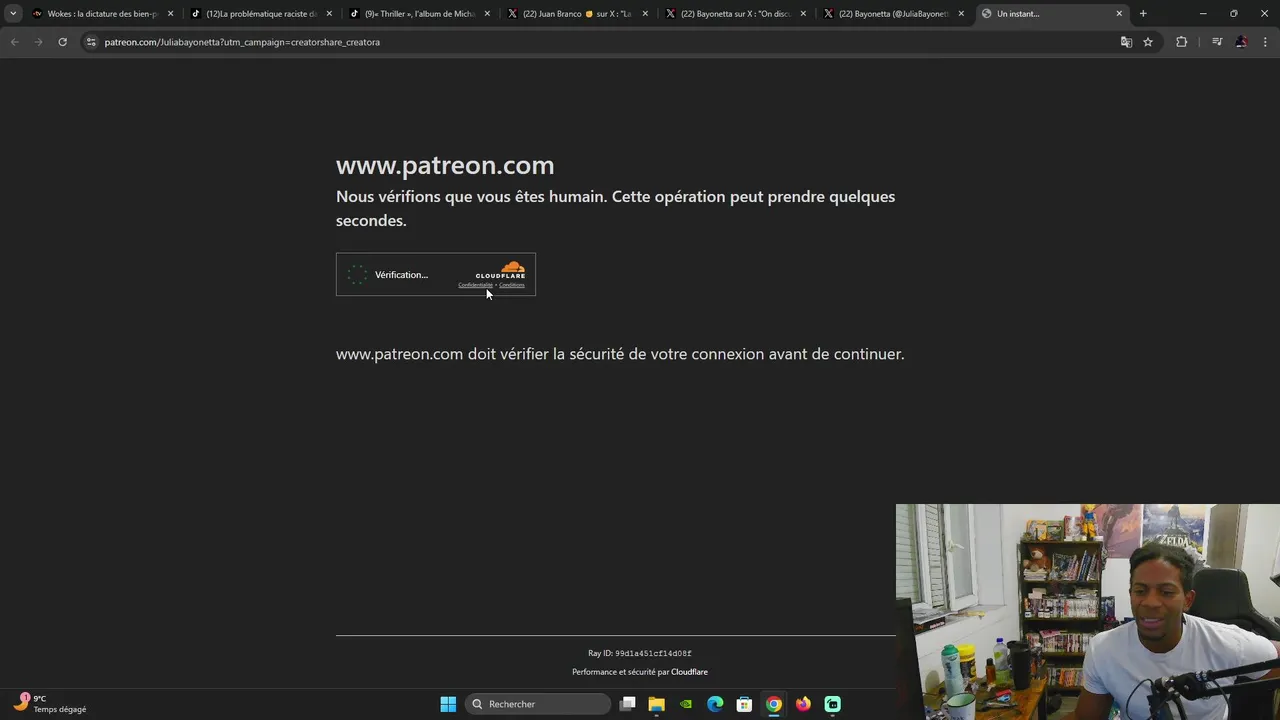
Task: Click the verification spinner
Action: pos(357,275)
